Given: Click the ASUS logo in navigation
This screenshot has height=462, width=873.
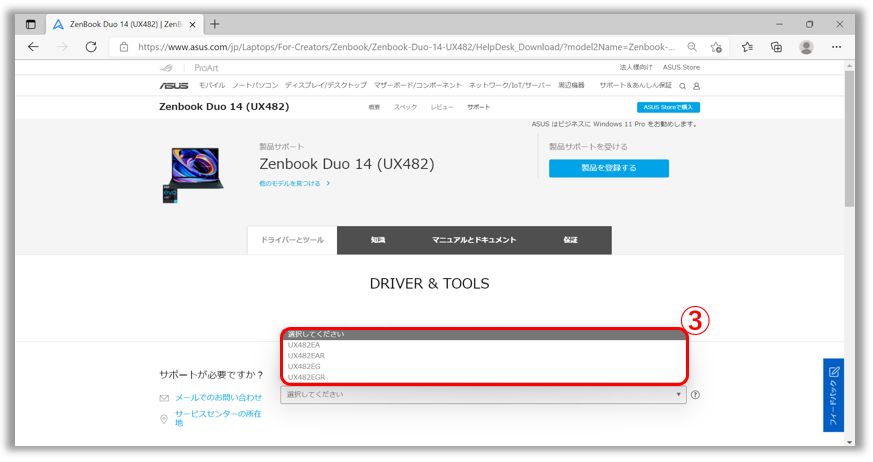Looking at the screenshot, I should tap(173, 86).
